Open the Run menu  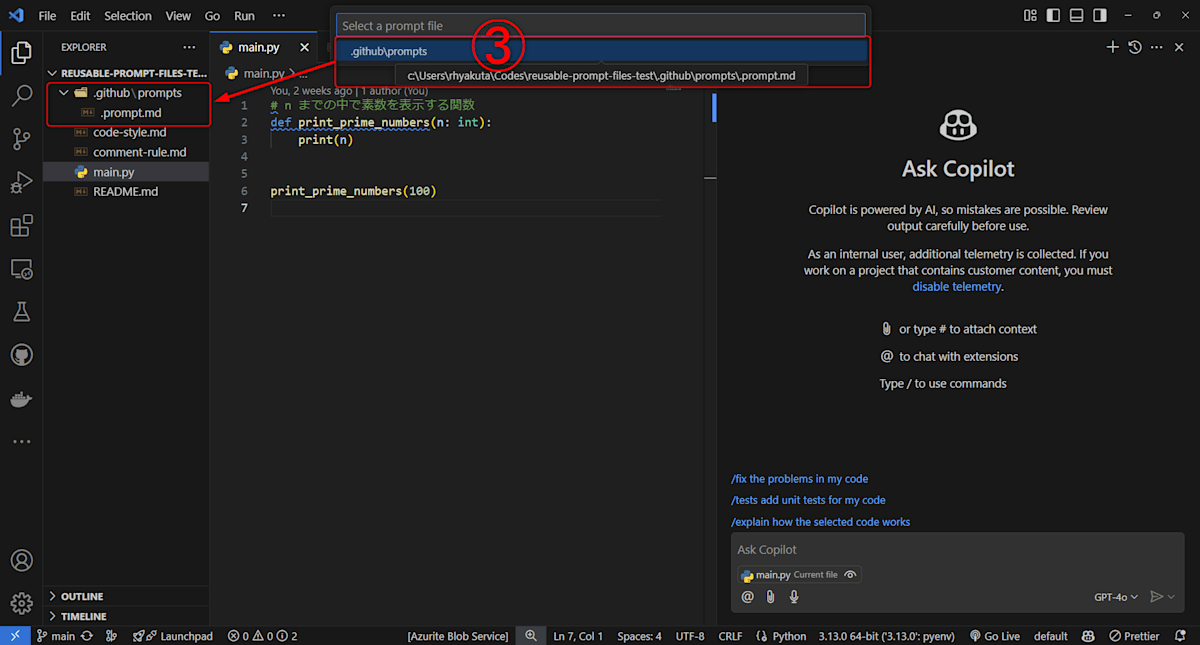coord(244,16)
